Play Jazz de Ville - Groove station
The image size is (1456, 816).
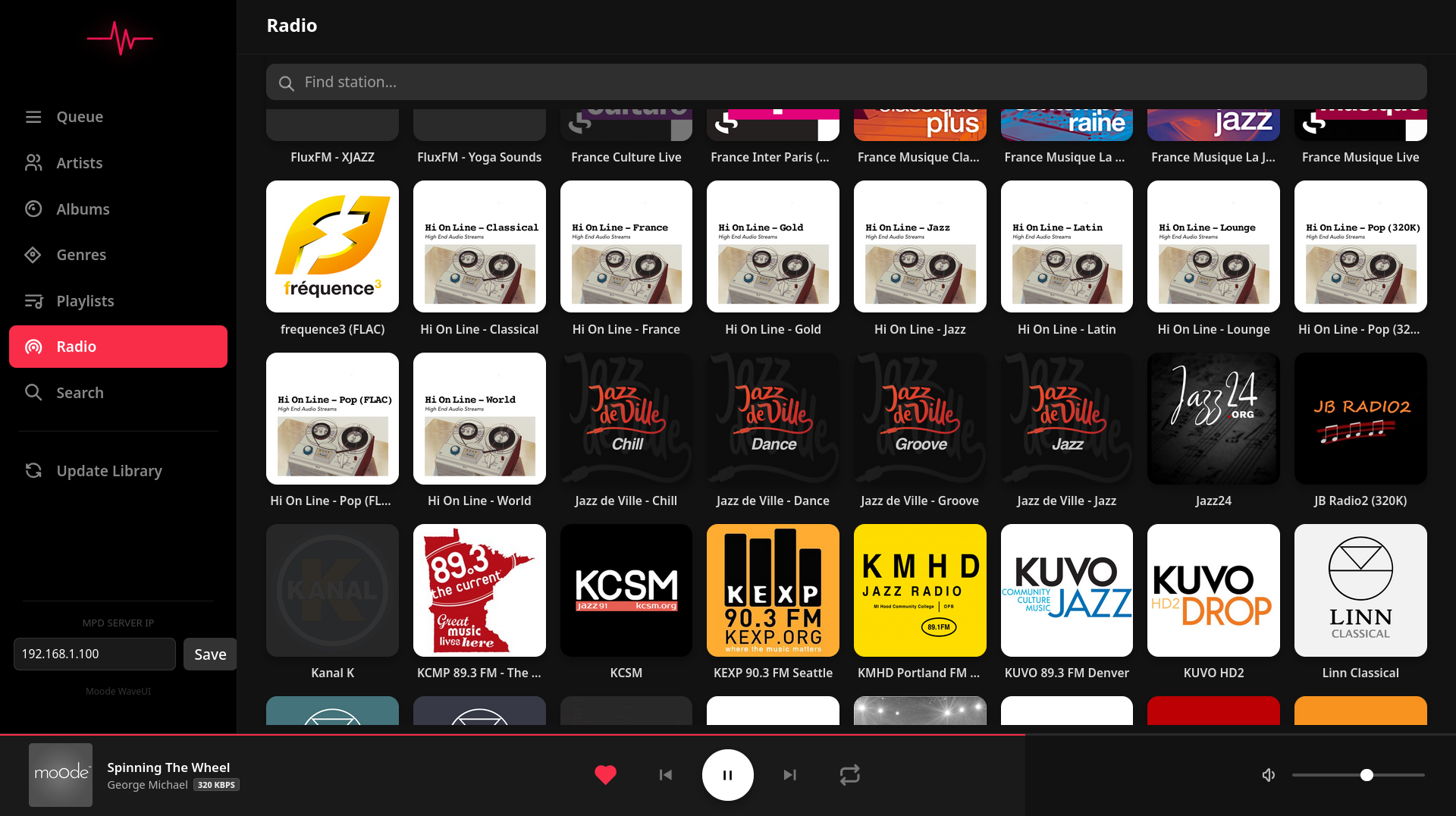920,419
